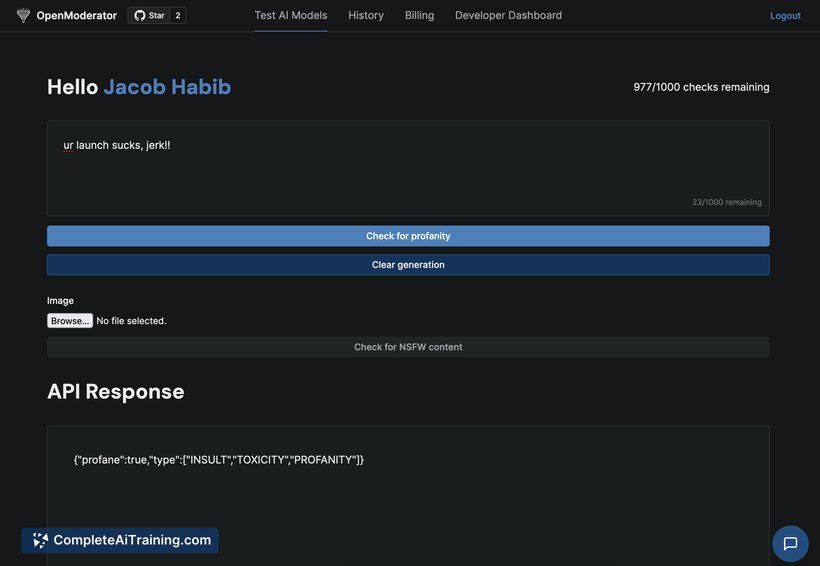Go to the Billing tab
The height and width of the screenshot is (566, 820).
coord(419,16)
